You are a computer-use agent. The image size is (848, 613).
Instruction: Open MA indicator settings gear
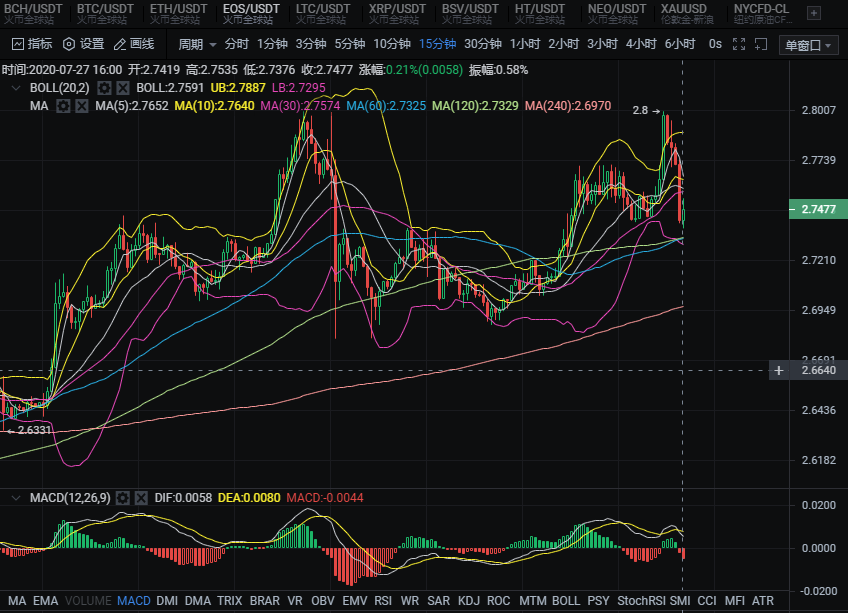pos(63,105)
